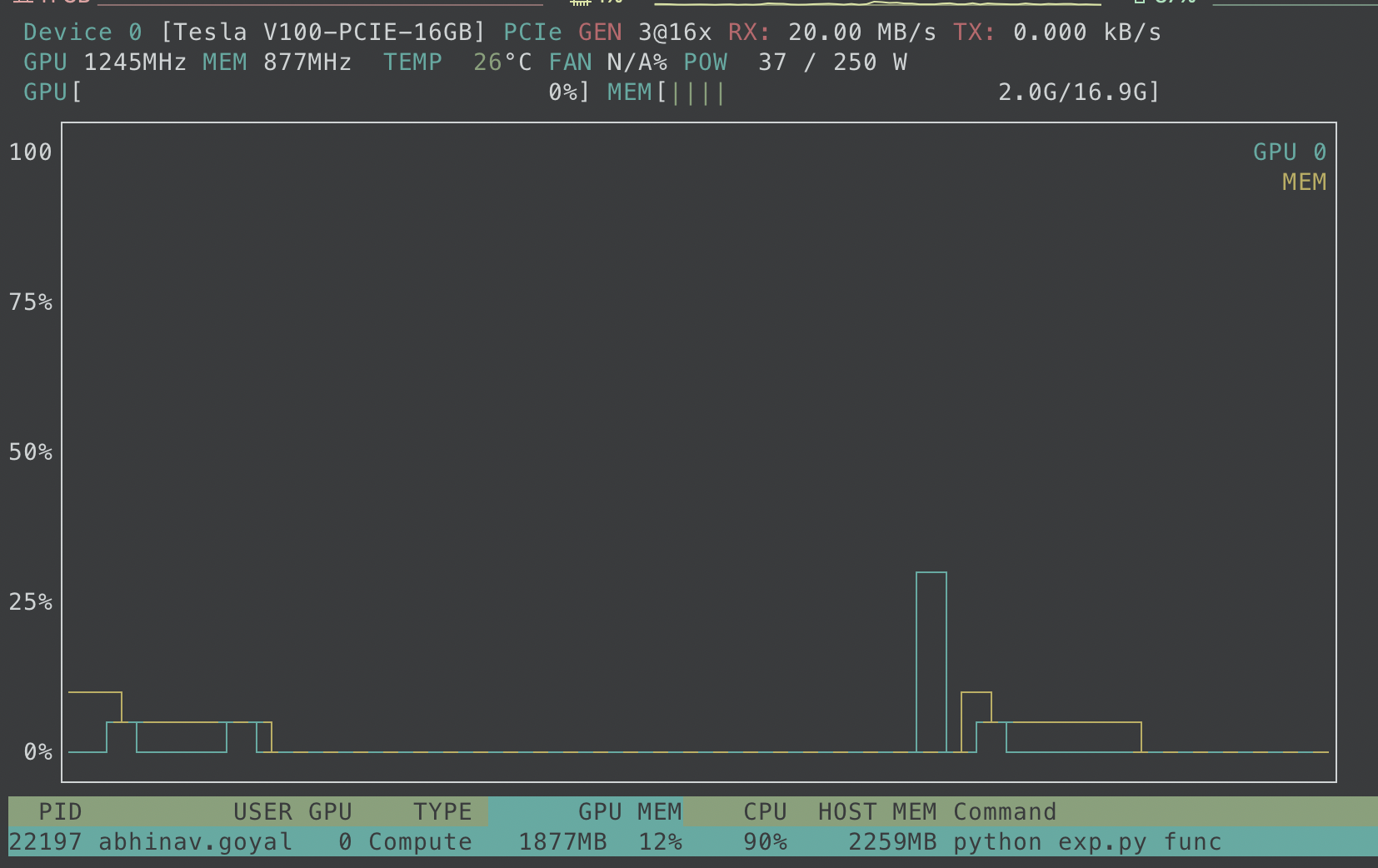
Task: Click the Command column header
Action: point(1005,811)
